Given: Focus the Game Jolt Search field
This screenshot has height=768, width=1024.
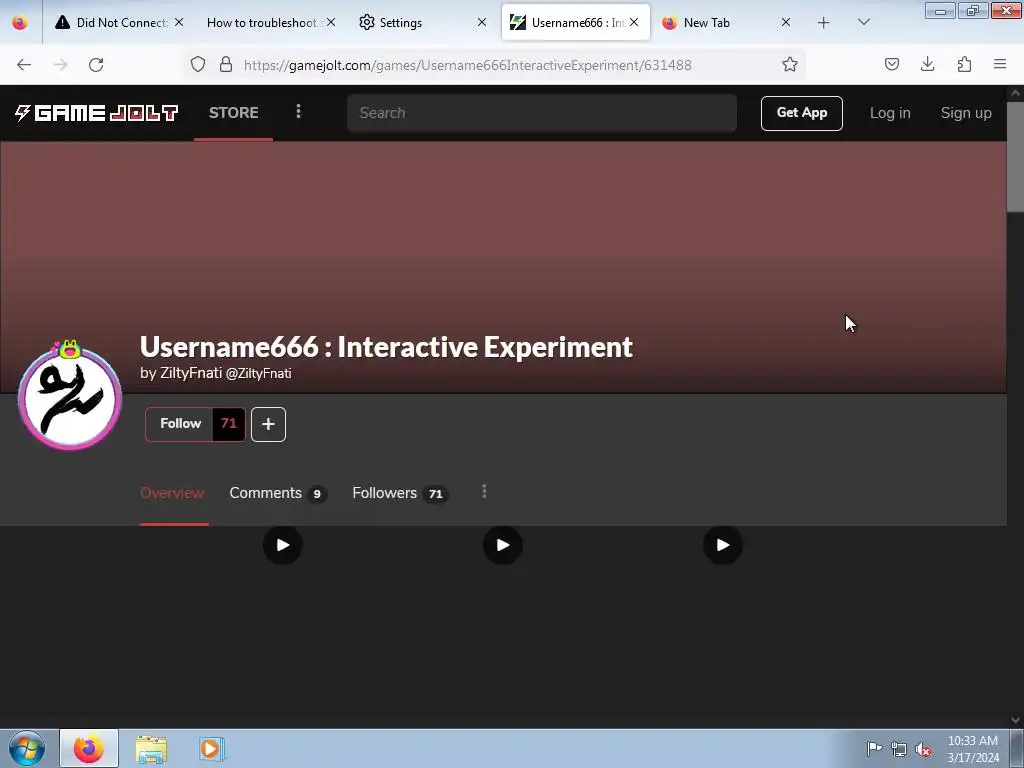Looking at the screenshot, I should 541,113.
